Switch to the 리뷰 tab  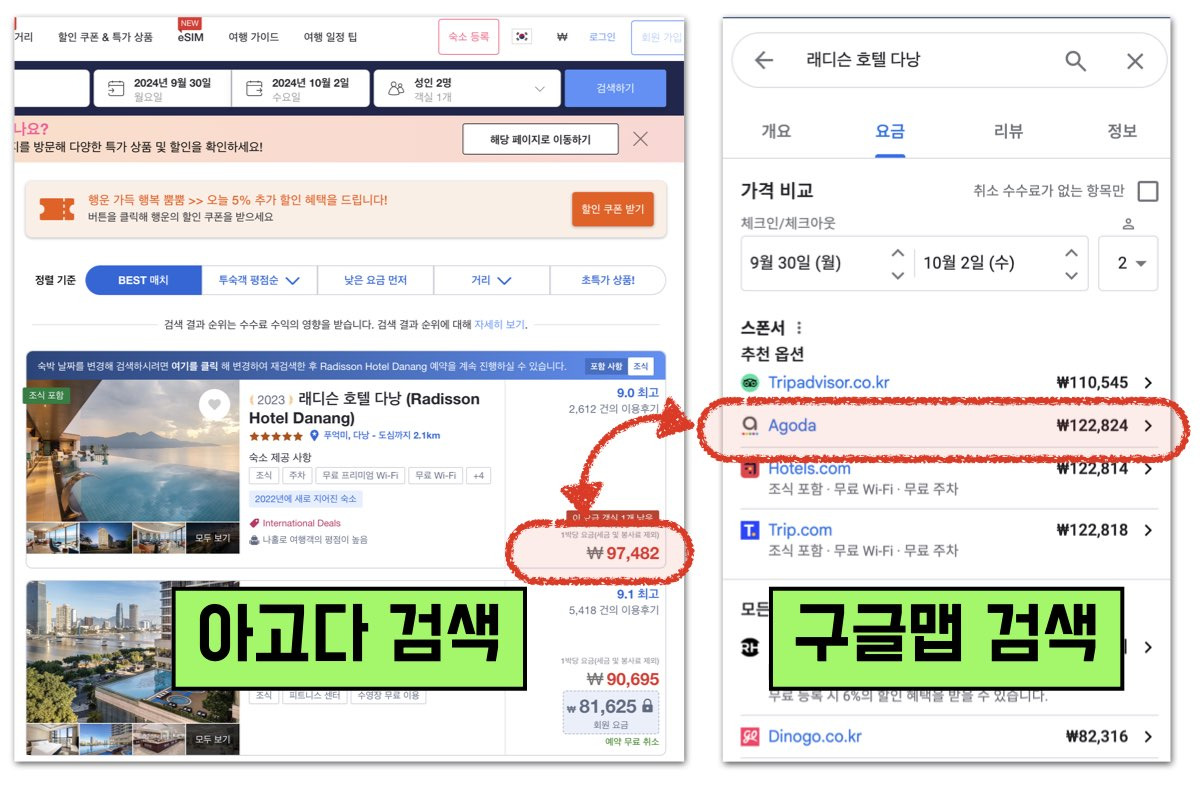[1008, 131]
